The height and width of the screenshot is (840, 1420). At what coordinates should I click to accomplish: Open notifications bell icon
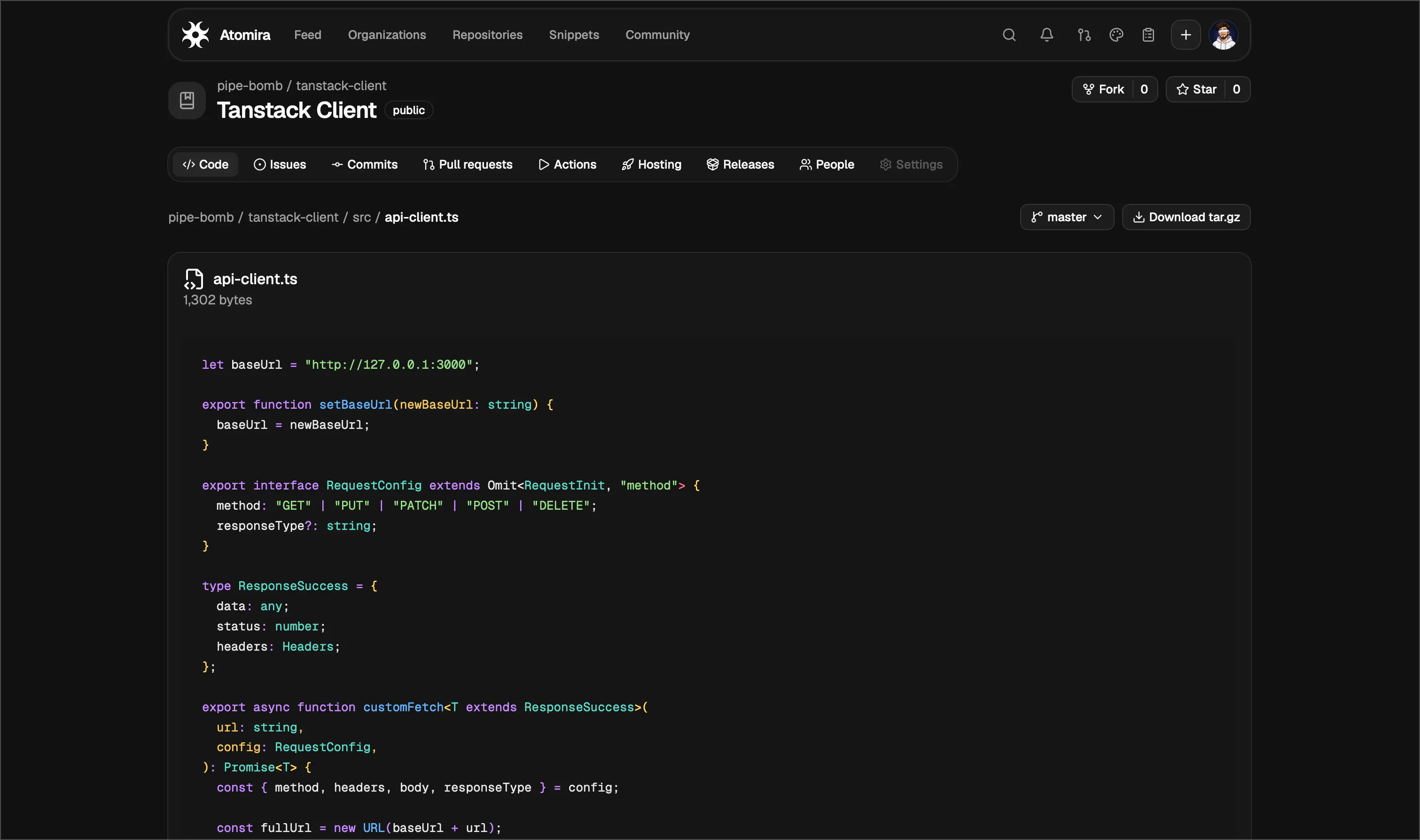tap(1046, 35)
